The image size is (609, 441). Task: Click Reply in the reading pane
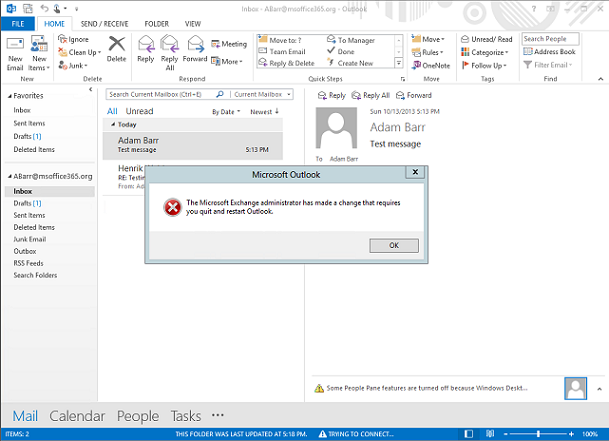pos(332,96)
